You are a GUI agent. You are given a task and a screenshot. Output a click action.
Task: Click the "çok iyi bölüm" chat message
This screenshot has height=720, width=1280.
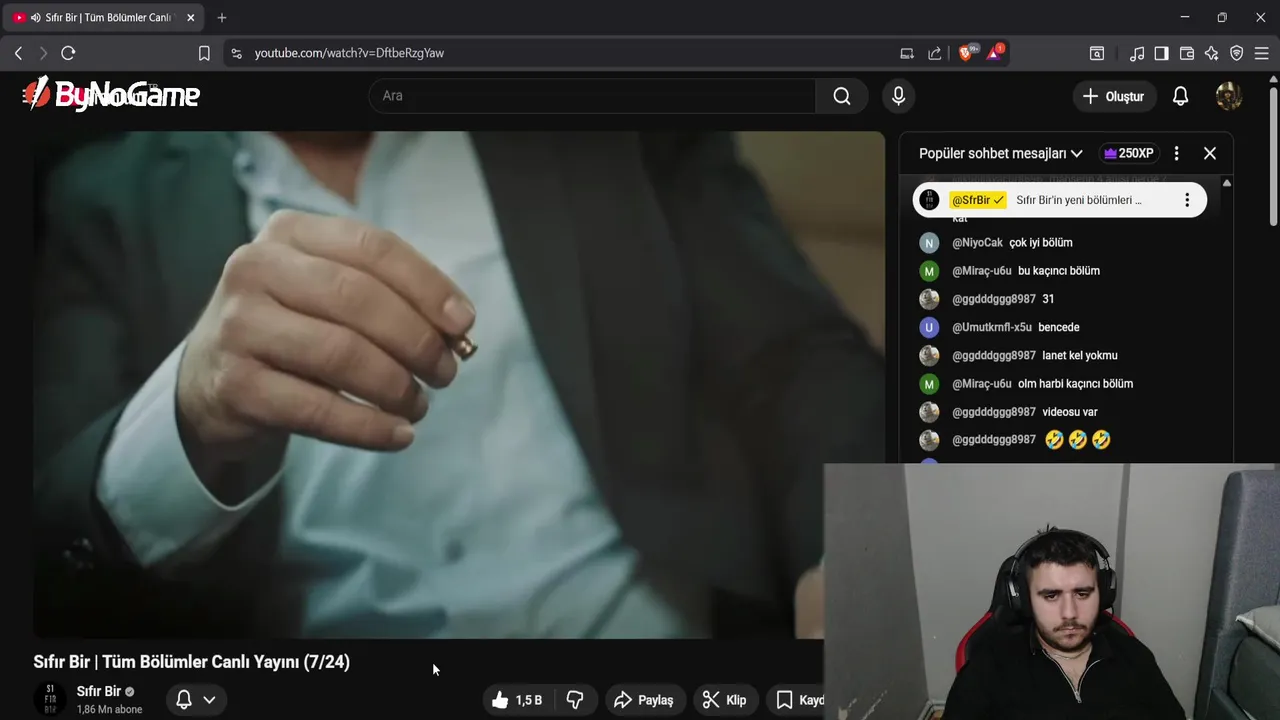pos(1041,243)
